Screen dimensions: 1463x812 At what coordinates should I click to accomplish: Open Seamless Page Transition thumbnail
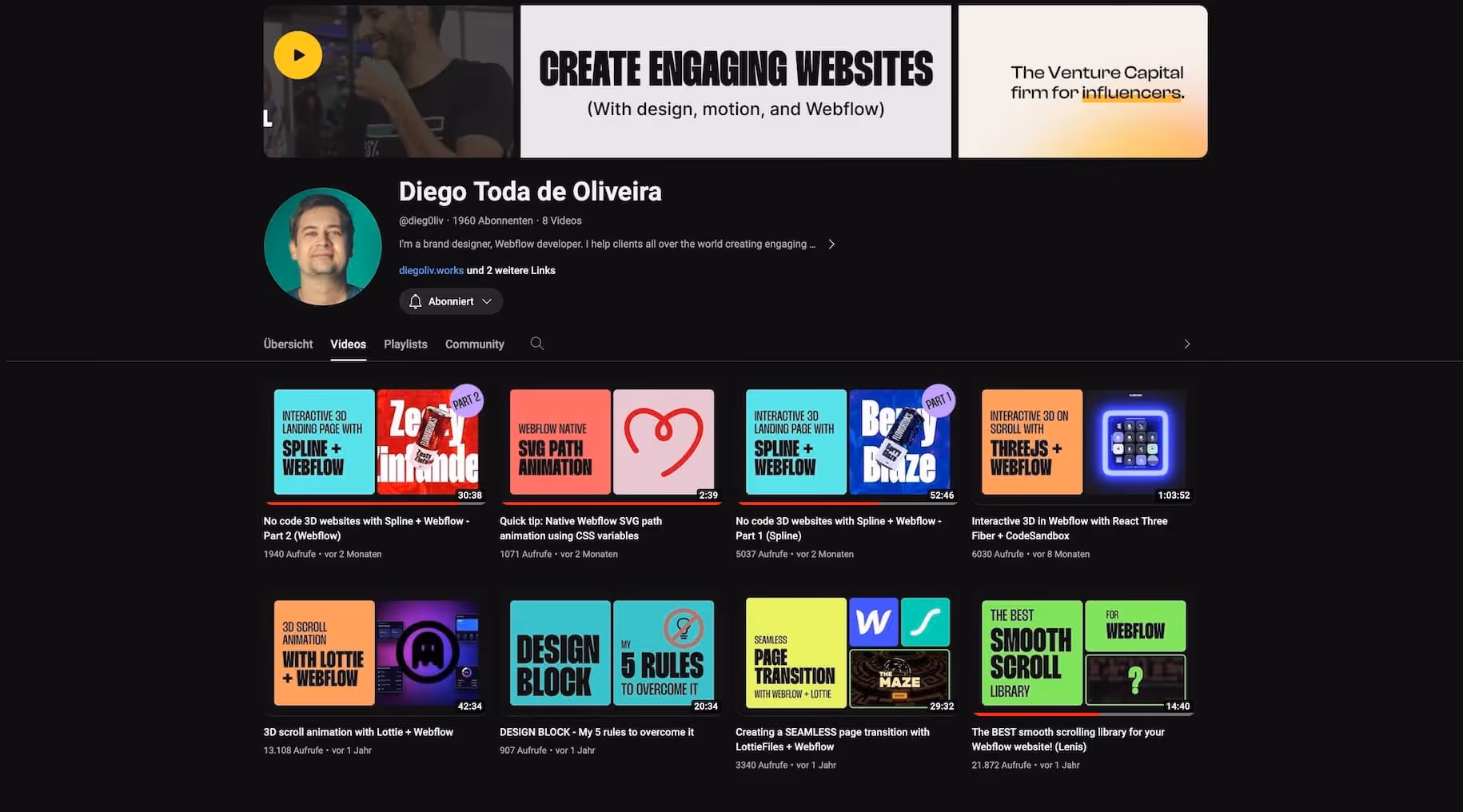[847, 654]
